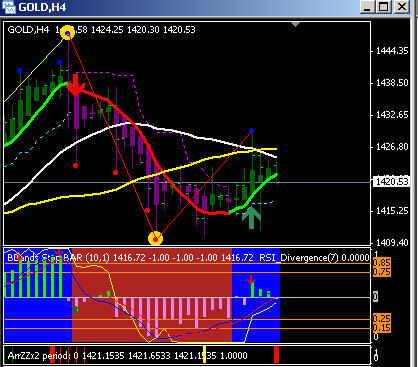
Task: Maximize the GOLD,H4 chart window
Action: (384, 7)
